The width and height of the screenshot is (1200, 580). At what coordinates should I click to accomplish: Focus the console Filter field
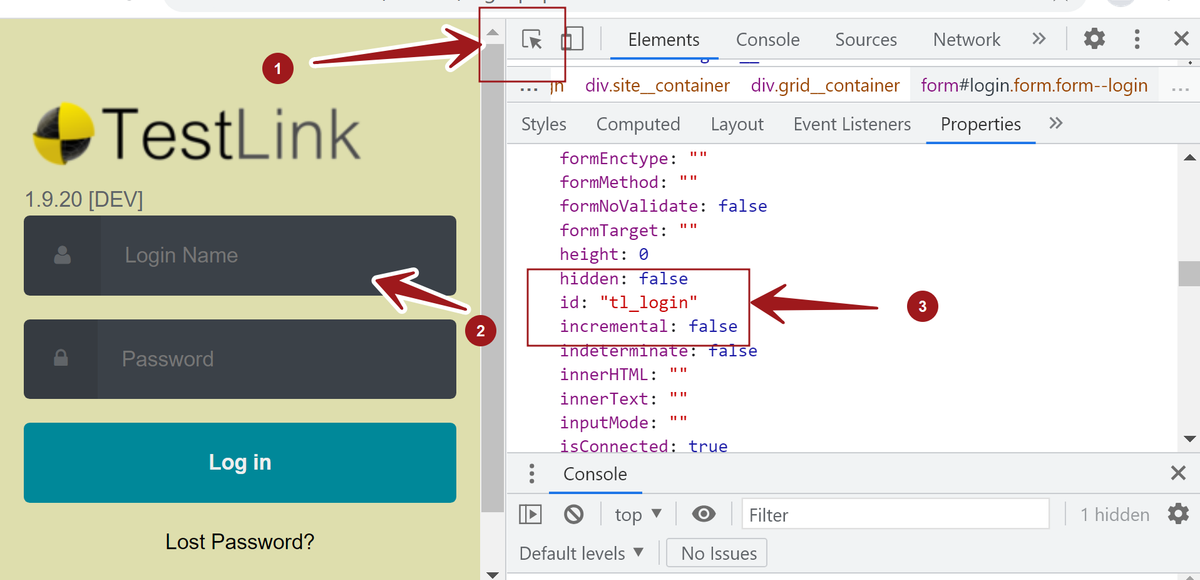point(896,514)
